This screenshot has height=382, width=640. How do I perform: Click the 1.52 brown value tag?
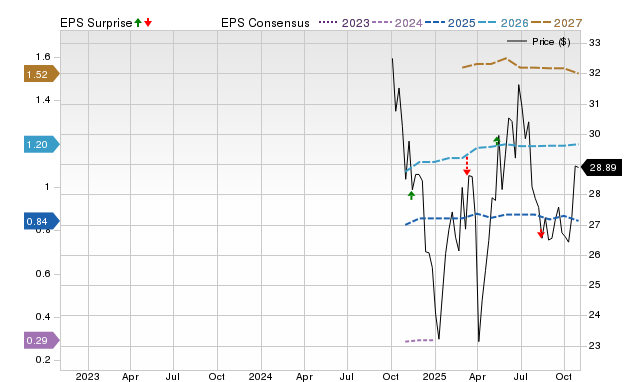tap(42, 74)
